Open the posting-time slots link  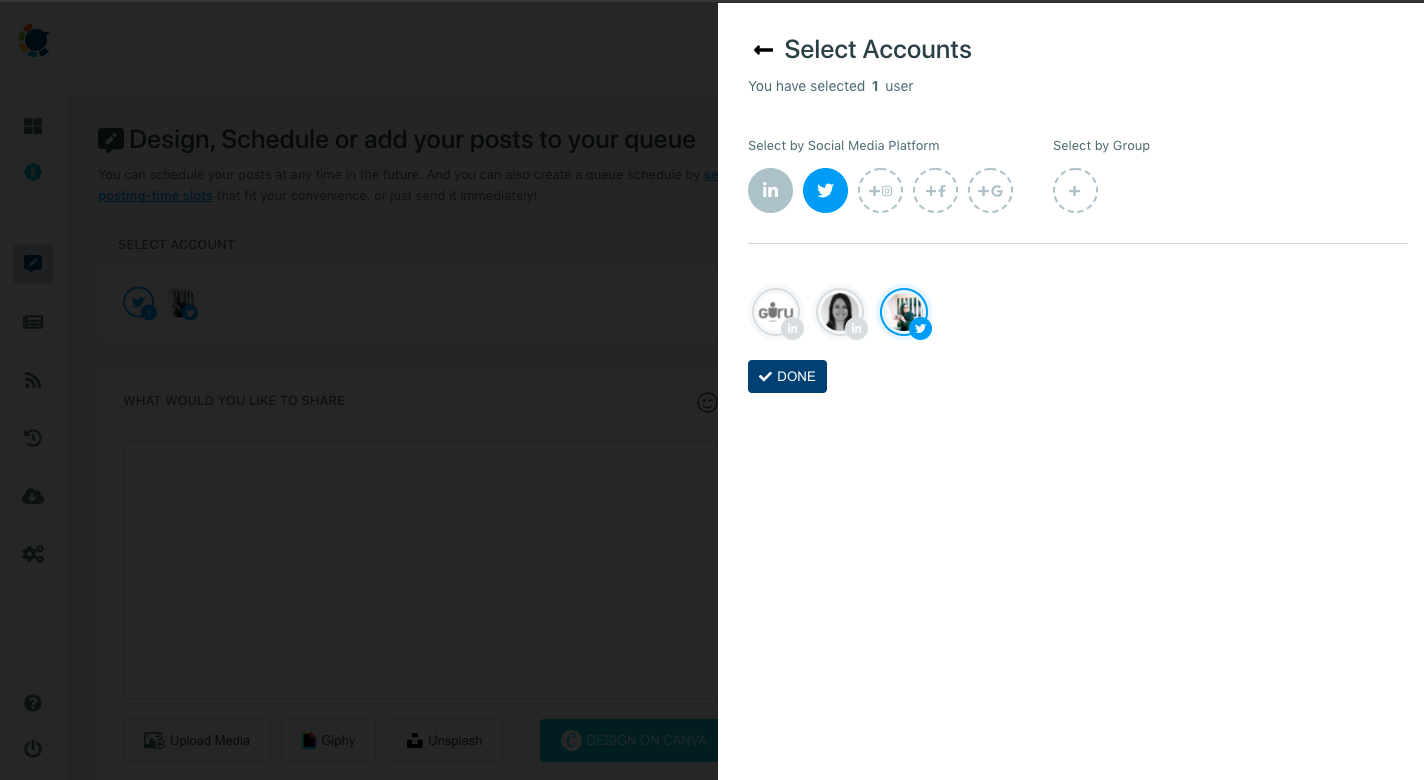pyautogui.click(x=155, y=195)
